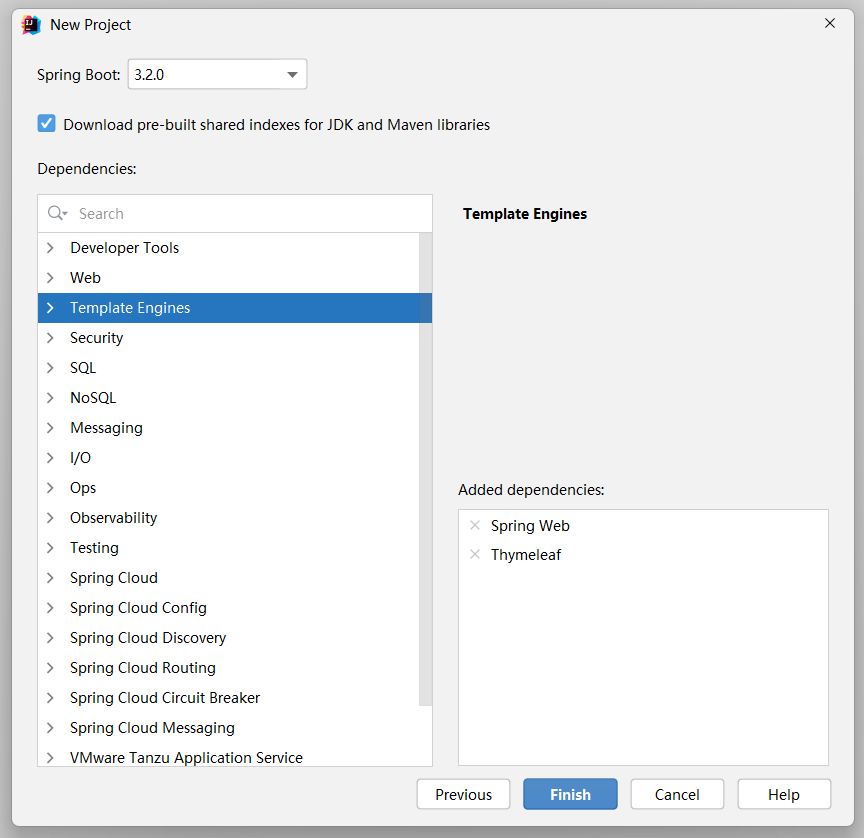Remove Thymeleaf dependency with X icon
Viewport: 864px width, 838px height.
(475, 555)
